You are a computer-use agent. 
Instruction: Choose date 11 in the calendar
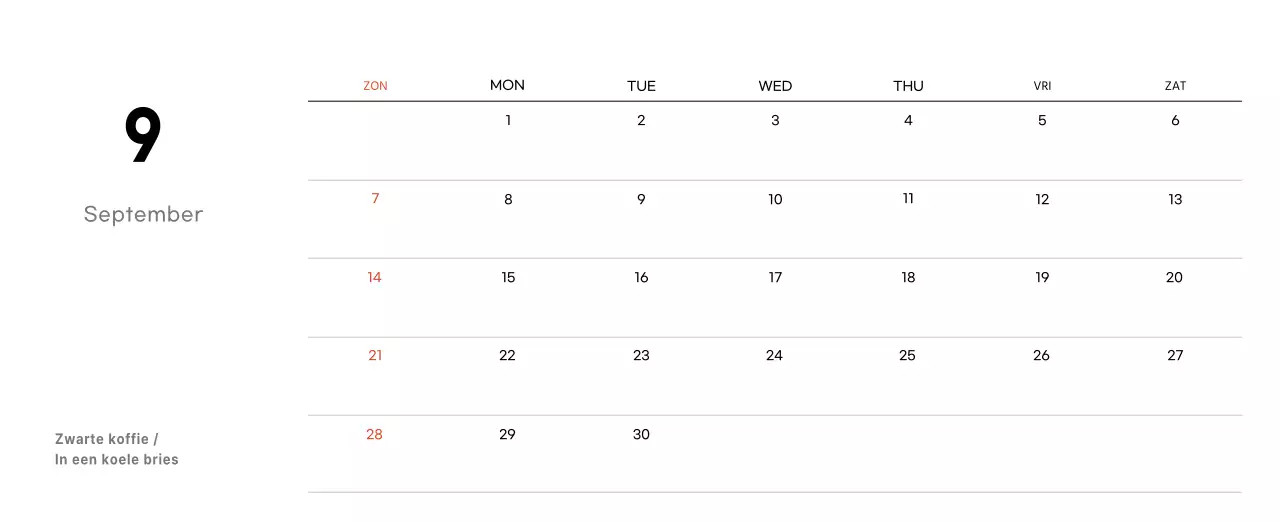(908, 199)
